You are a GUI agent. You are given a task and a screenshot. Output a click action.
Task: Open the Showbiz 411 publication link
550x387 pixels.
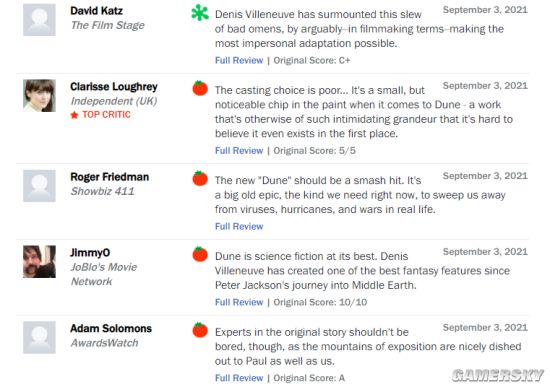pyautogui.click(x=102, y=191)
